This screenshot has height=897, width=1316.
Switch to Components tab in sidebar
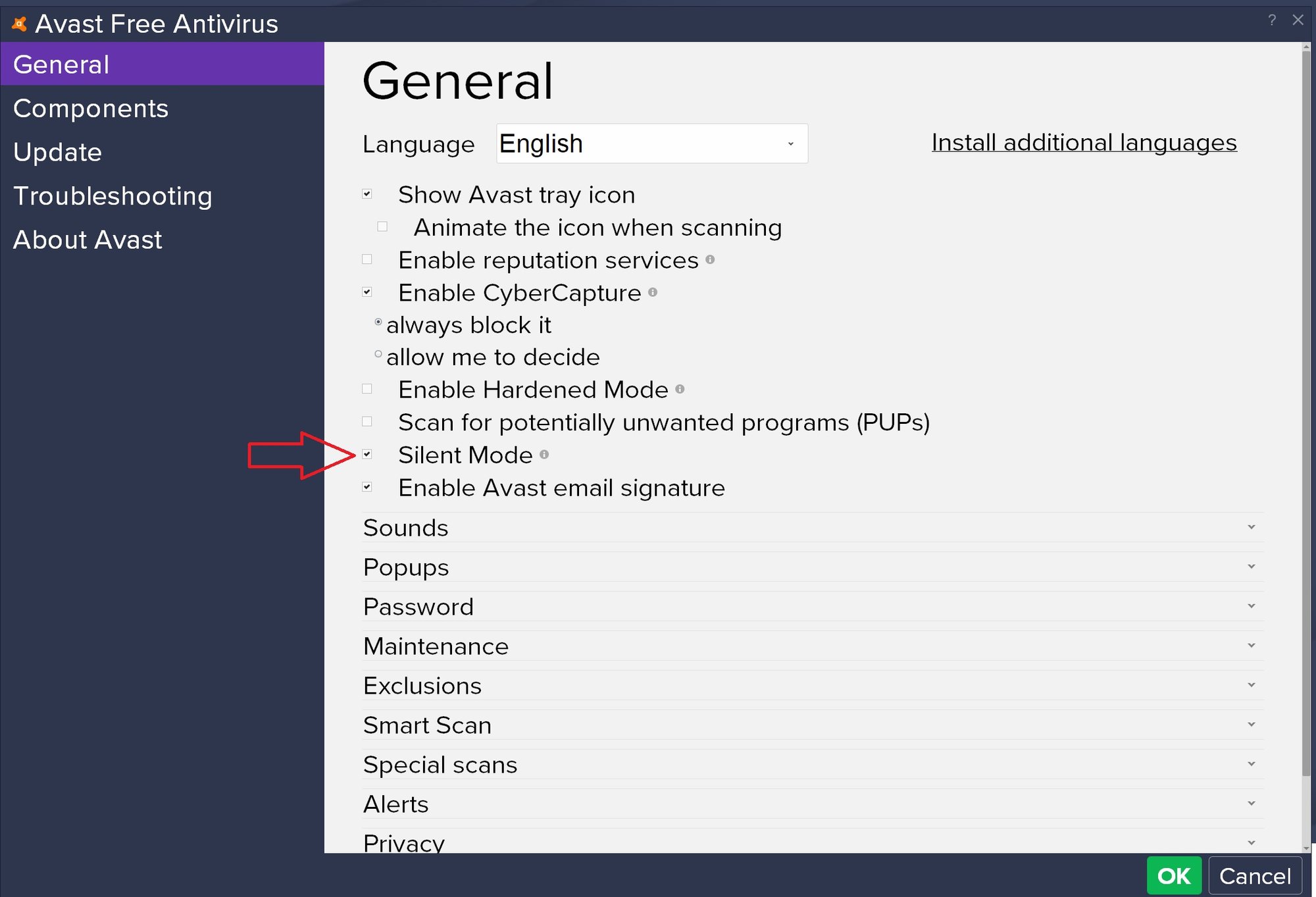[x=91, y=109]
